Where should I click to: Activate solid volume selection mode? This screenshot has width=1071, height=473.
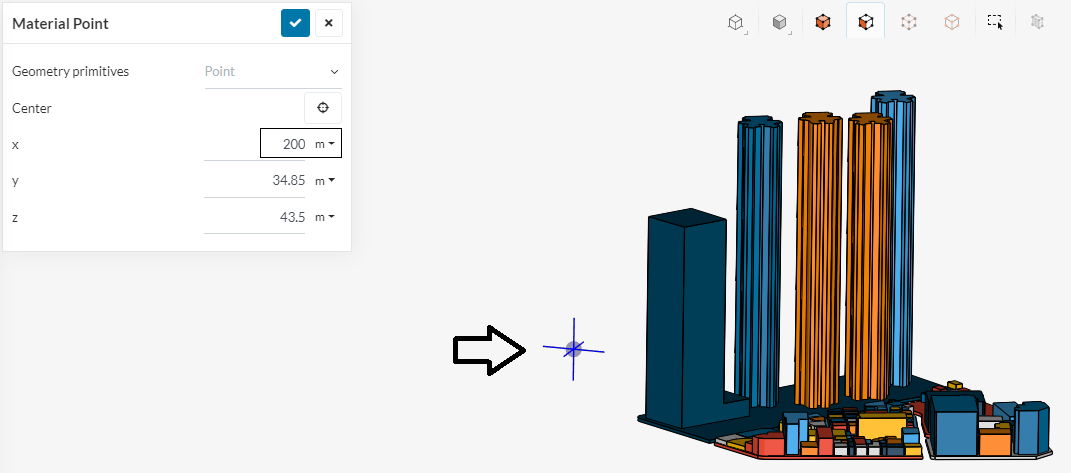click(x=822, y=22)
